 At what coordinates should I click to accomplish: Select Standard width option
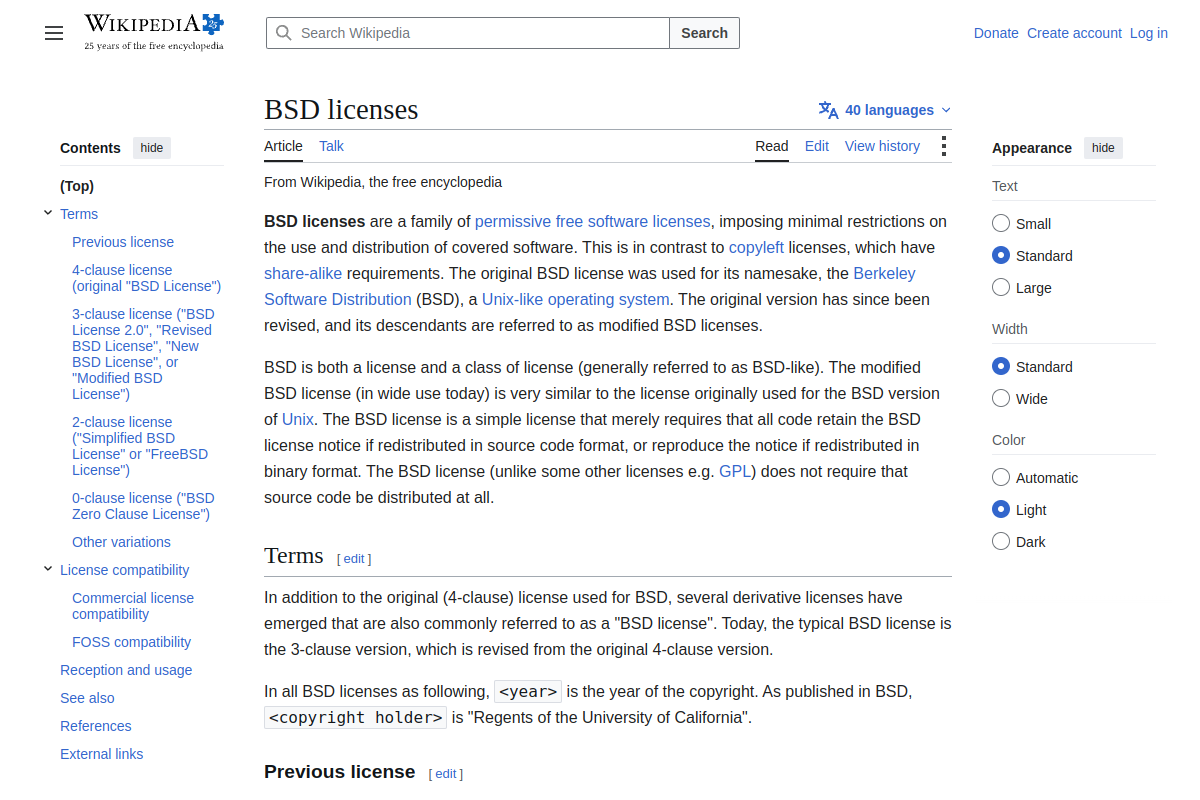pyautogui.click(x=1001, y=367)
